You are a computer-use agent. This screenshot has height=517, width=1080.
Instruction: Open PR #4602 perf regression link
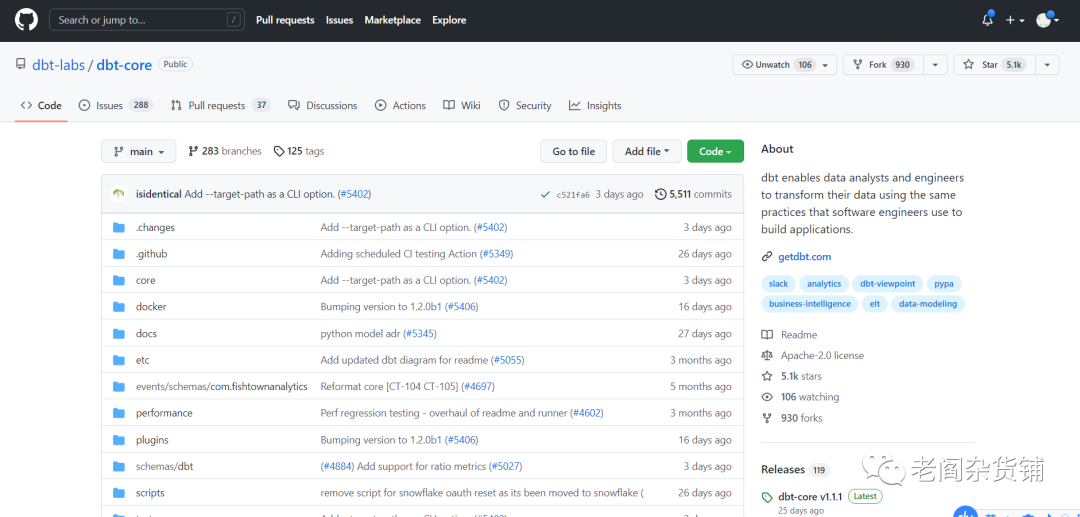[587, 413]
